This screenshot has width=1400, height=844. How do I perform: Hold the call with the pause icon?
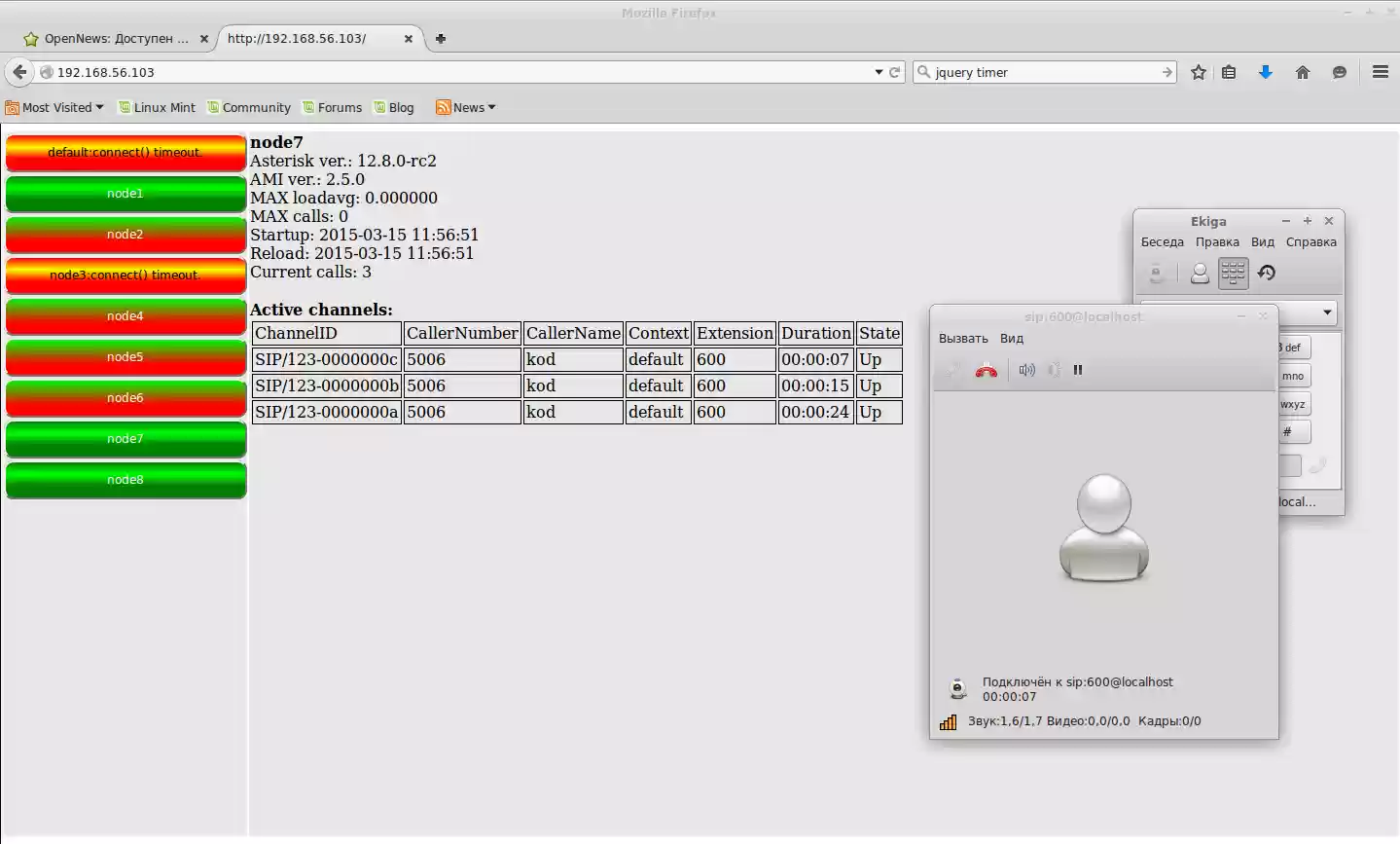[x=1077, y=370]
